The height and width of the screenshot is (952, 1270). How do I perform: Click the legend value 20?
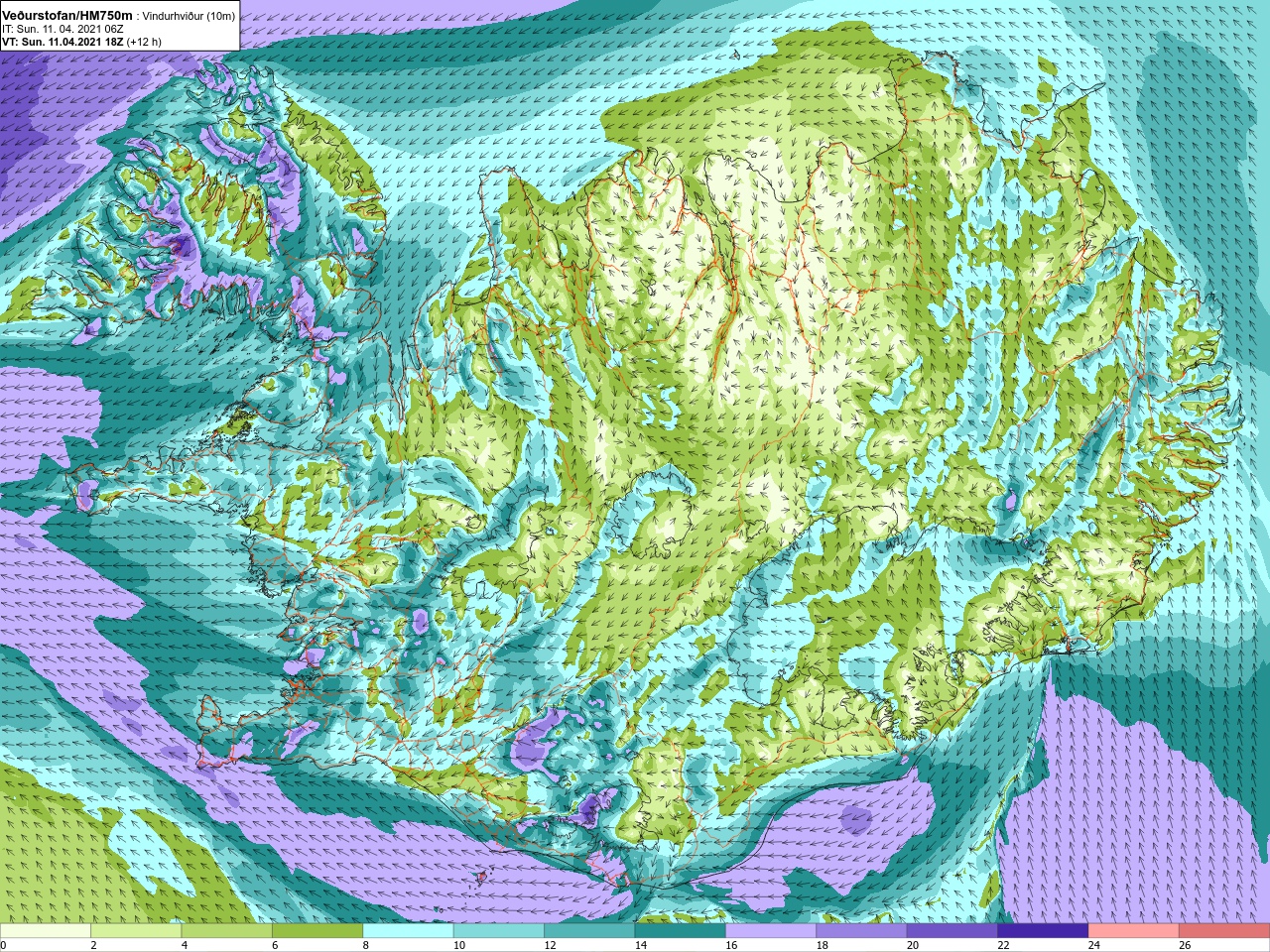pos(913,945)
